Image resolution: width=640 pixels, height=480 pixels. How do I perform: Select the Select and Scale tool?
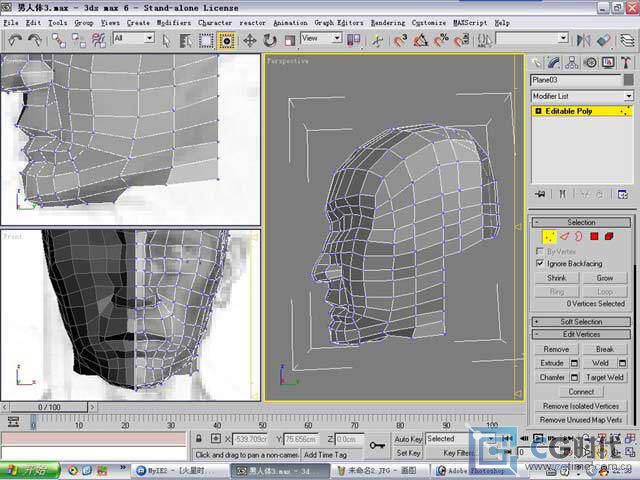click(290, 41)
